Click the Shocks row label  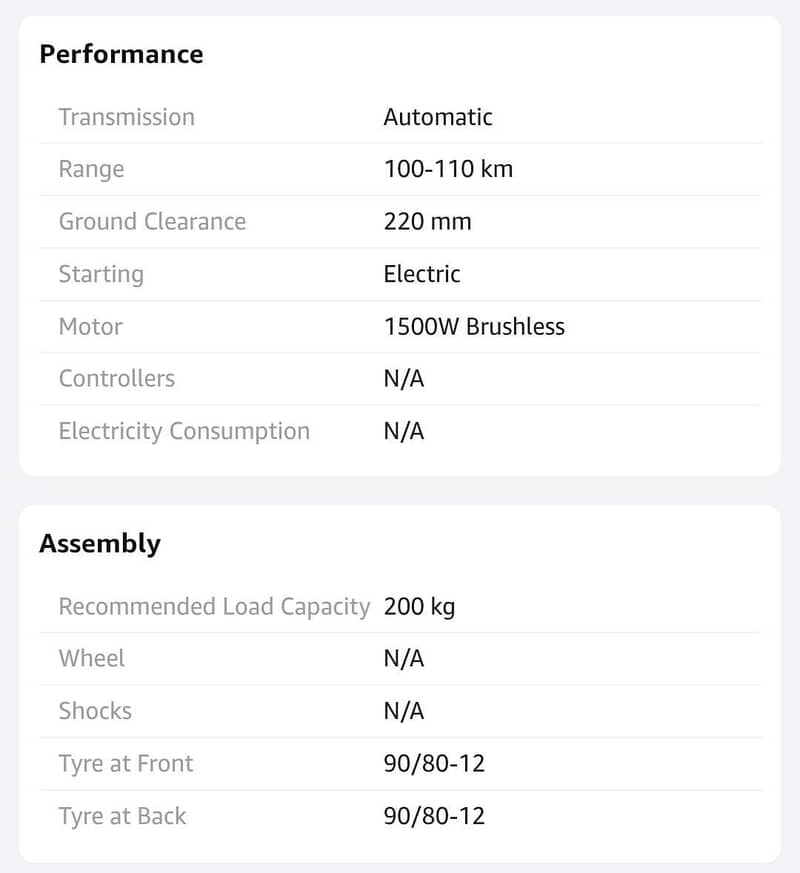point(96,711)
